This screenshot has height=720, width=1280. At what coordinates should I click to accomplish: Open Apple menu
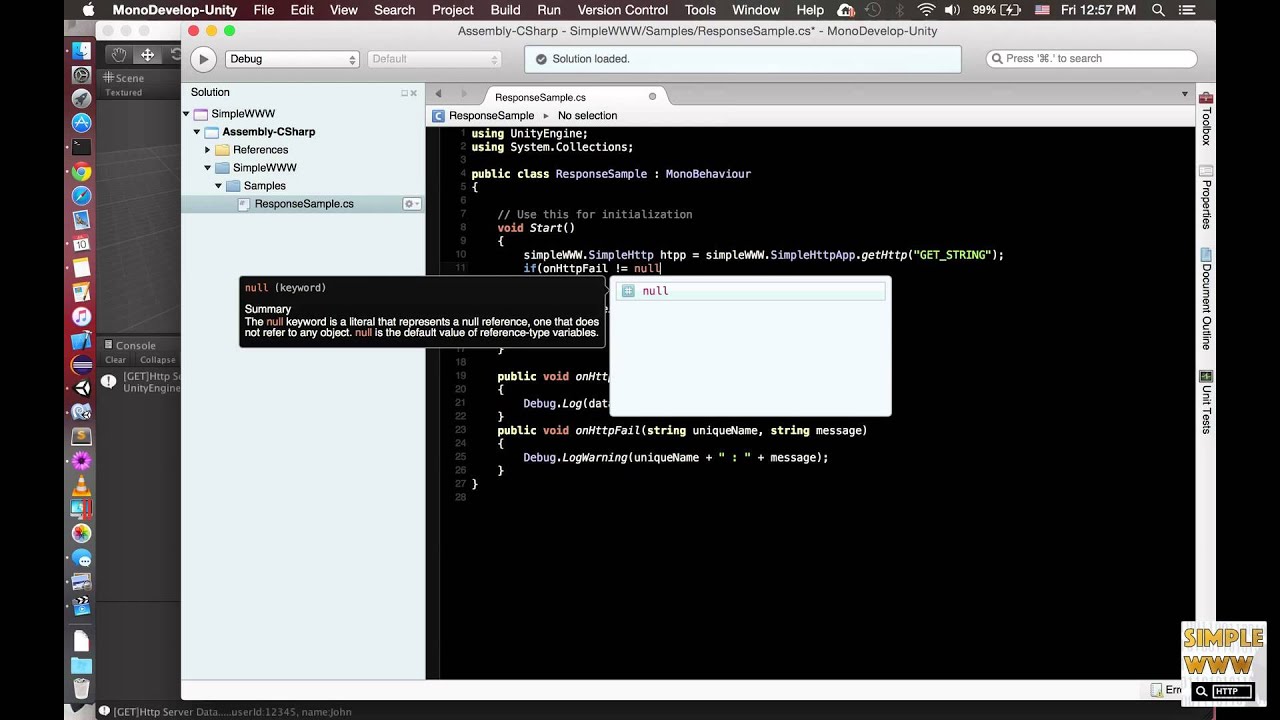[88, 10]
